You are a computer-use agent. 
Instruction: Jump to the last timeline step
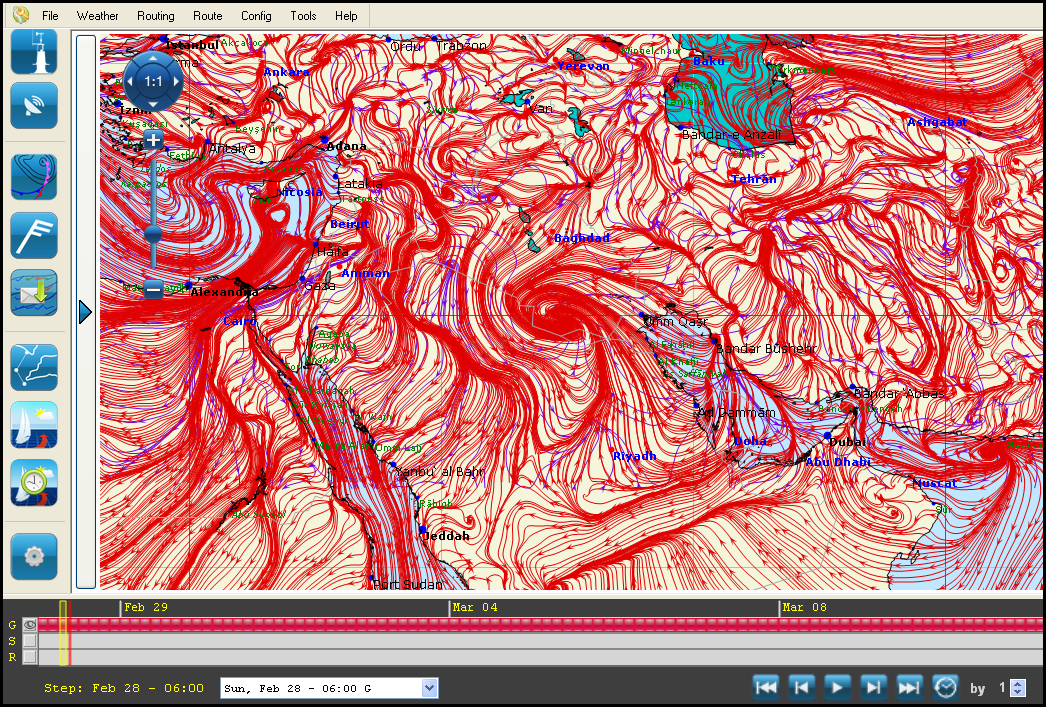pyautogui.click(x=910, y=687)
